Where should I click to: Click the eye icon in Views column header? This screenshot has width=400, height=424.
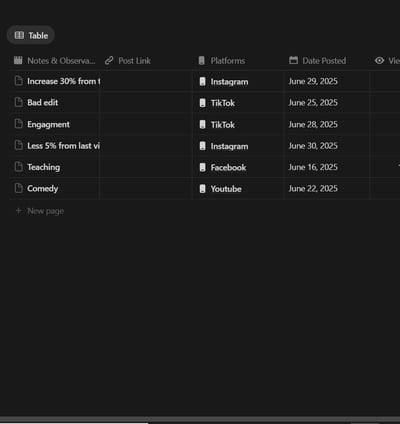(379, 61)
